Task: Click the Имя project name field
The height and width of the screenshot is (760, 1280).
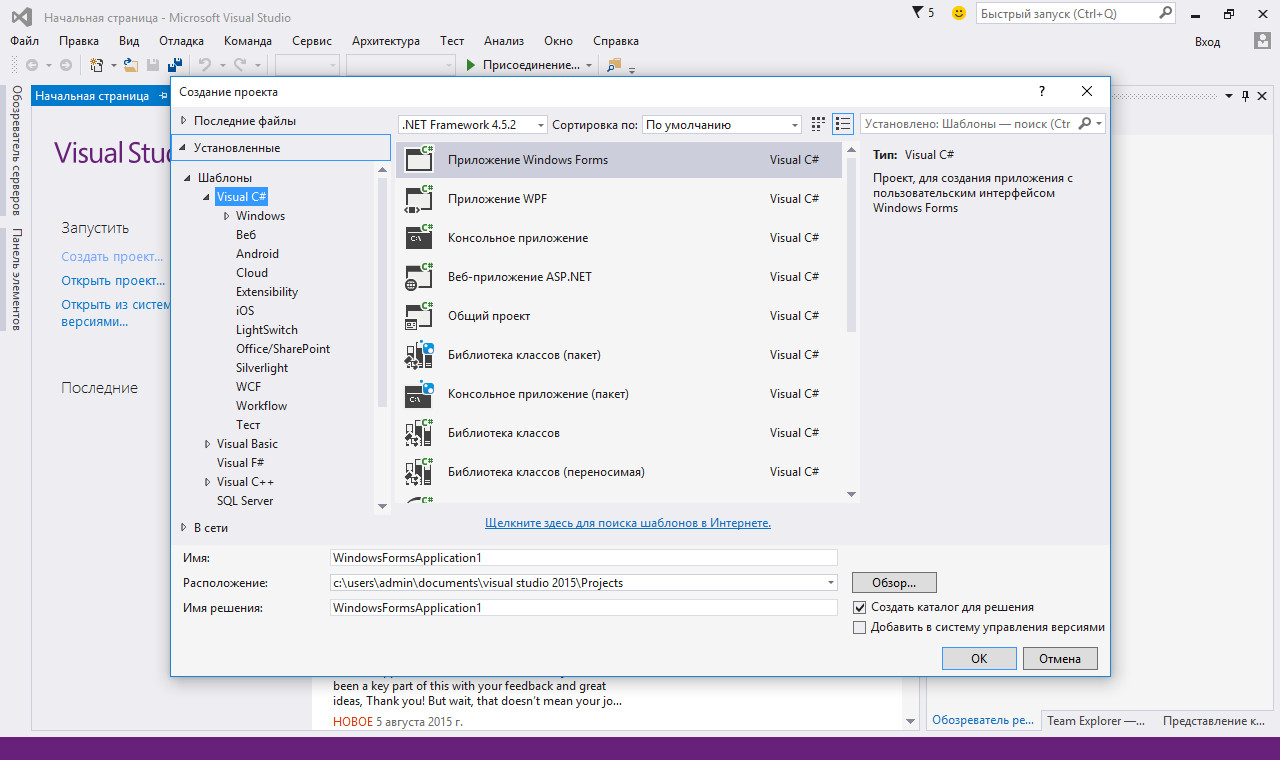Action: pyautogui.click(x=584, y=558)
